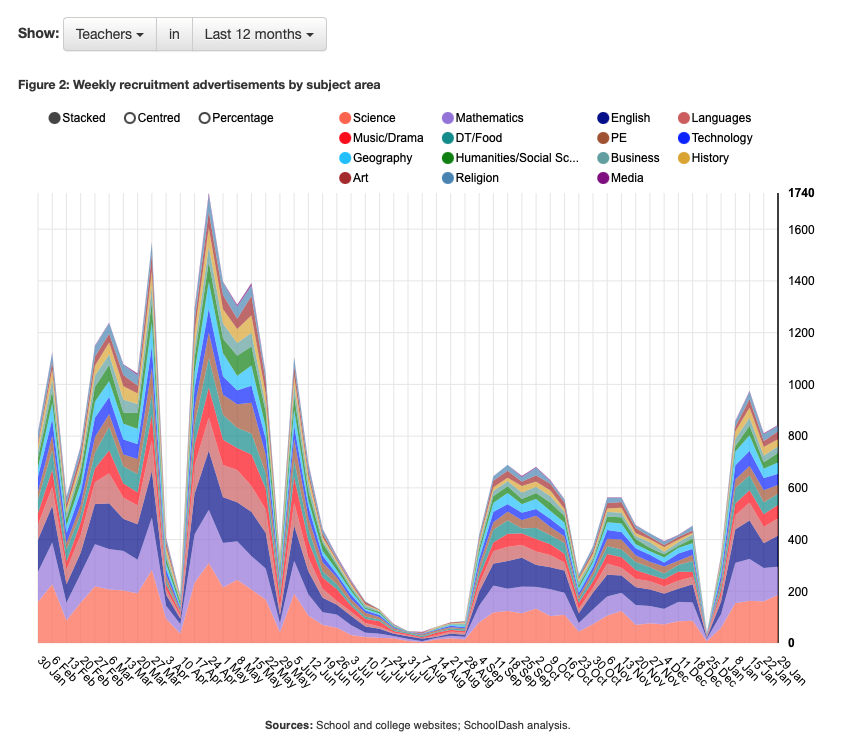Viewport: 850px width, 750px height.
Task: Click the 'in' button between dropdowns
Action: coord(174,34)
